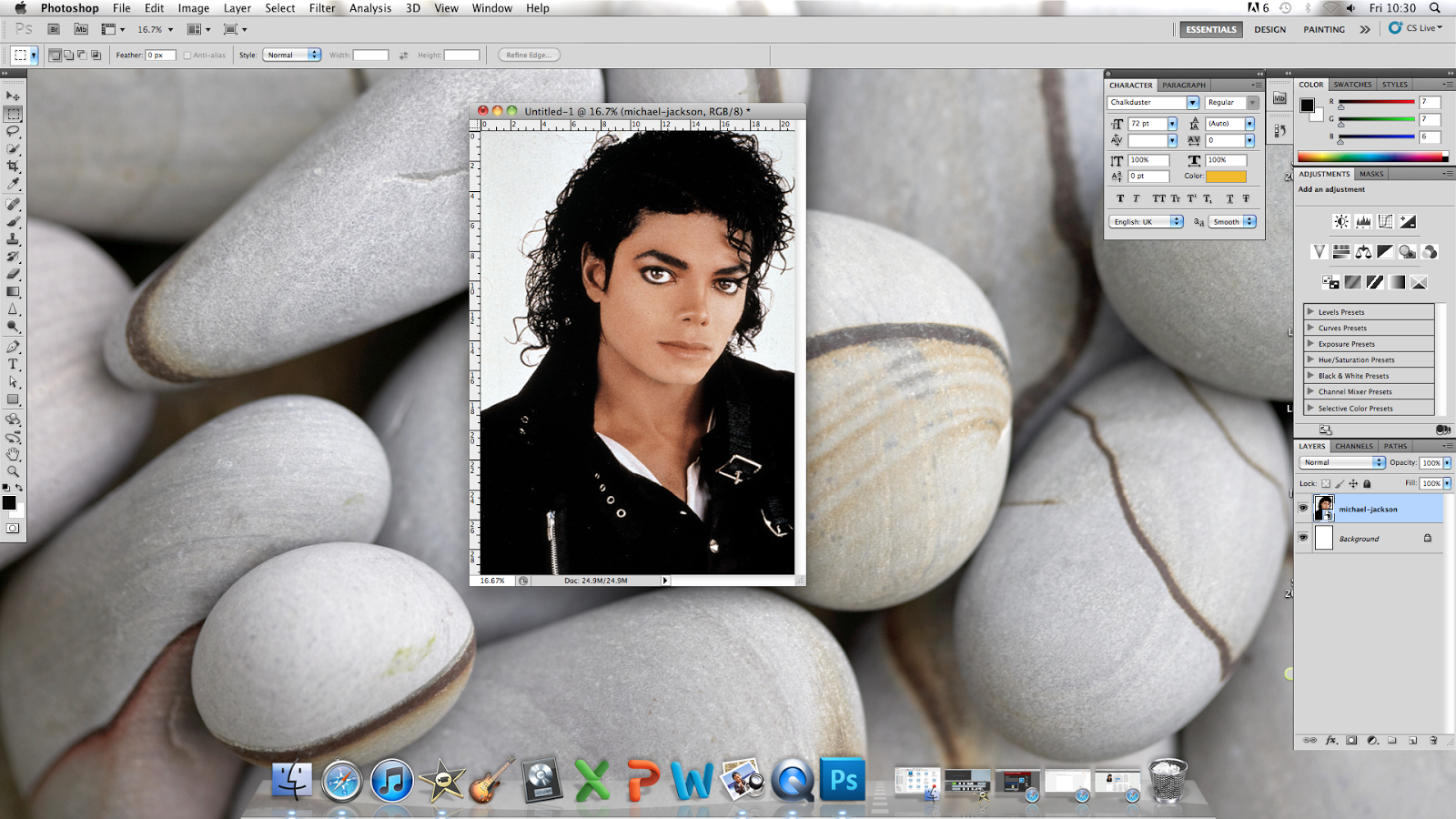The height and width of the screenshot is (819, 1456).
Task: Toggle lock transparent pixels
Action: (1326, 484)
